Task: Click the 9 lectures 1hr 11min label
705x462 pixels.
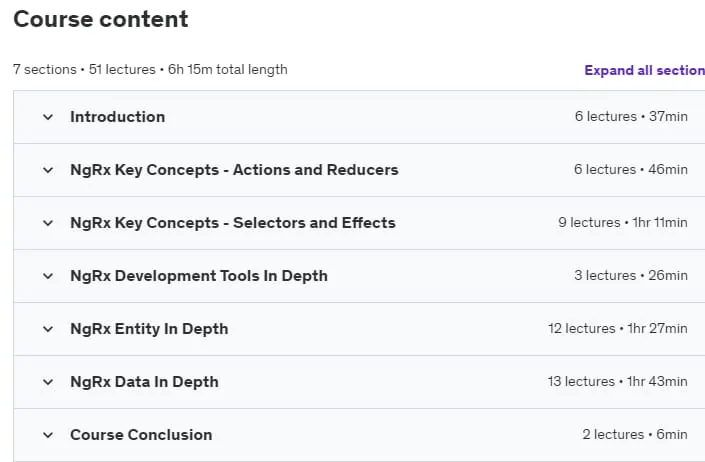Action: tap(623, 222)
